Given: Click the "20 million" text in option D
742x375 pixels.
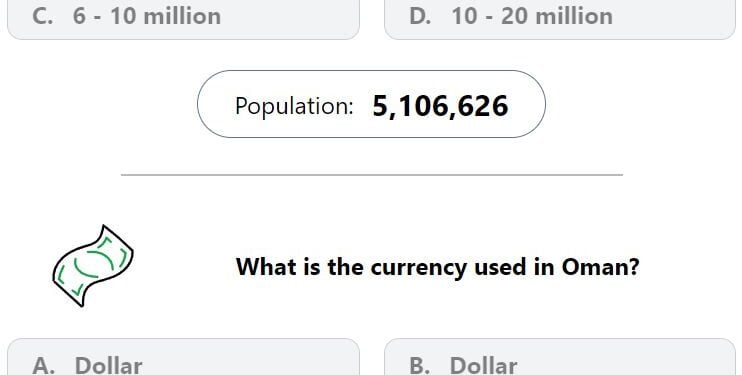Looking at the screenshot, I should [x=557, y=16].
